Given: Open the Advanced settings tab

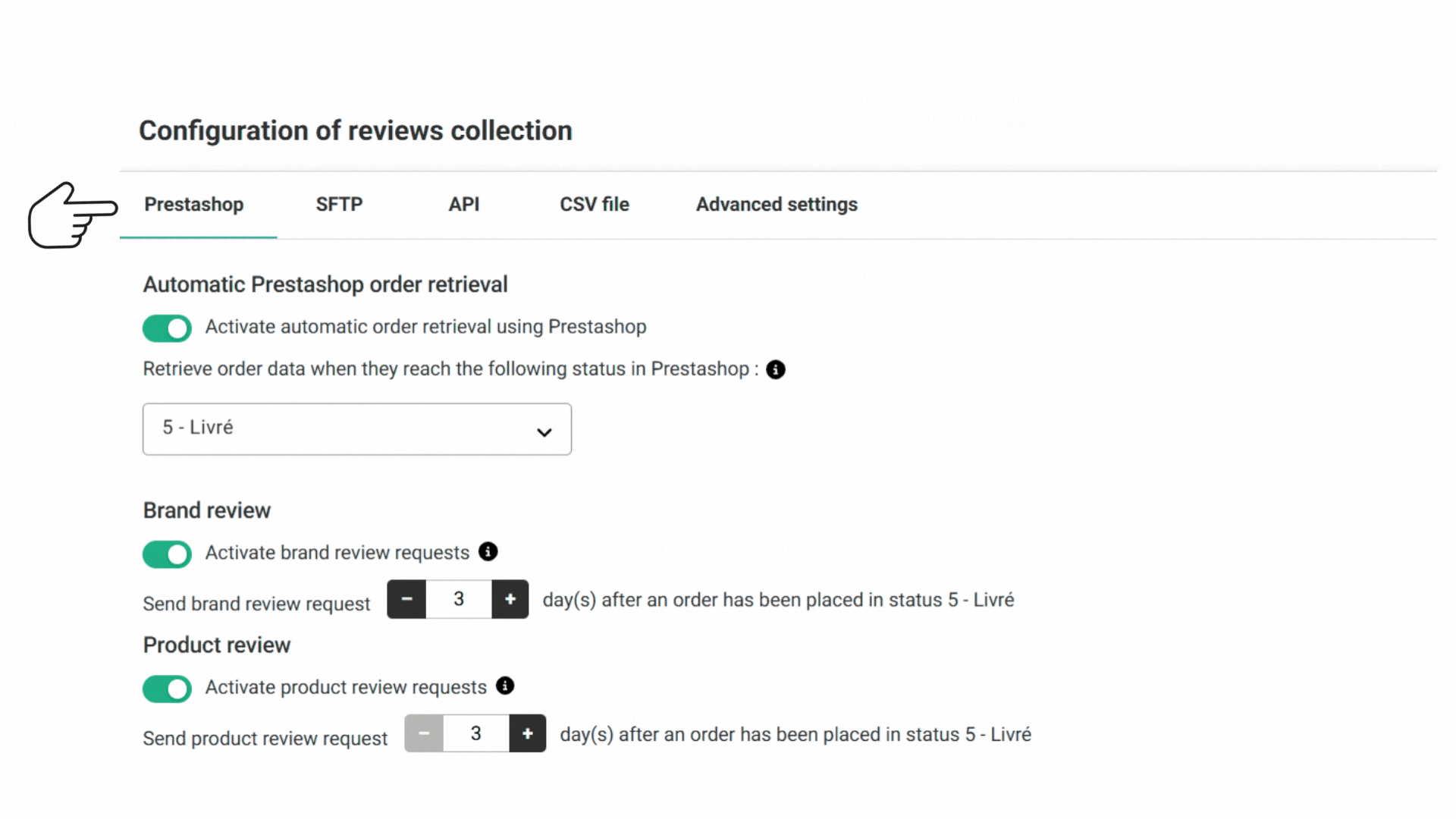Looking at the screenshot, I should click(777, 205).
